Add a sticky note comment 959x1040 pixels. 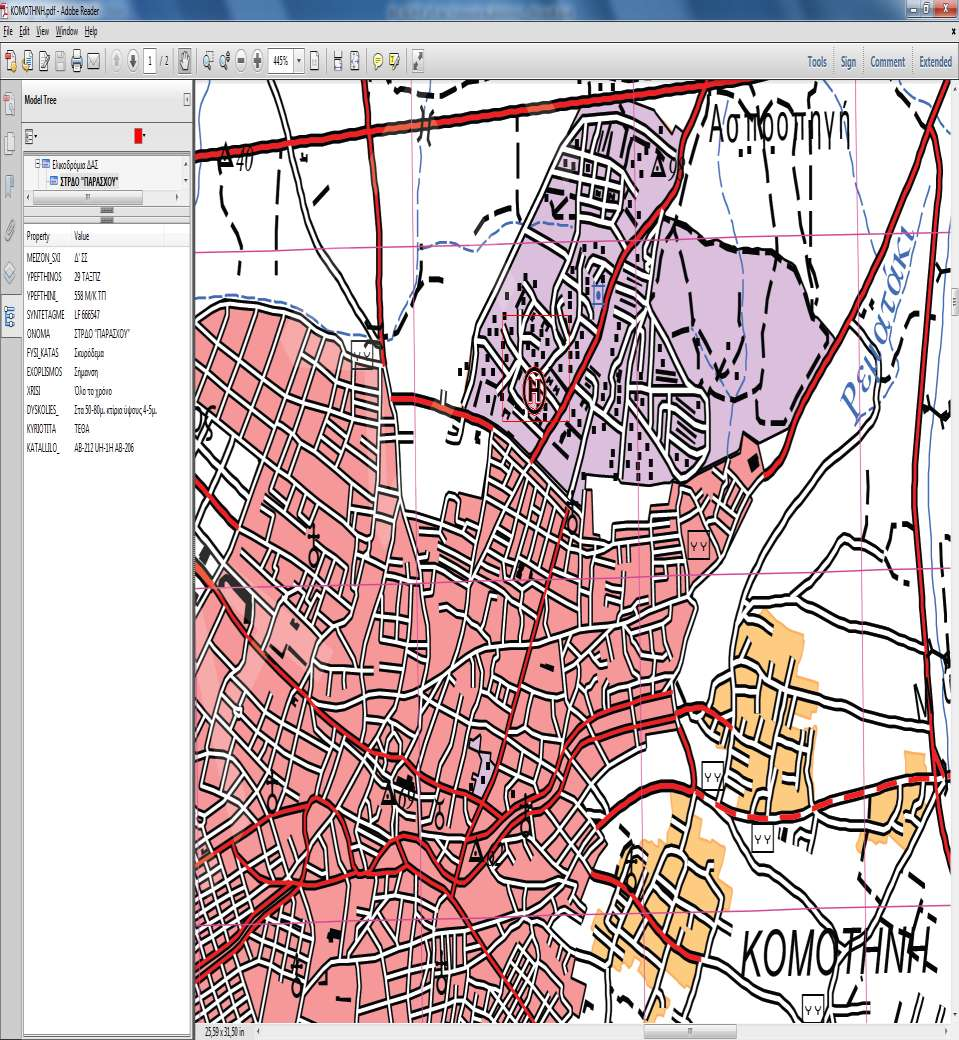pos(377,62)
